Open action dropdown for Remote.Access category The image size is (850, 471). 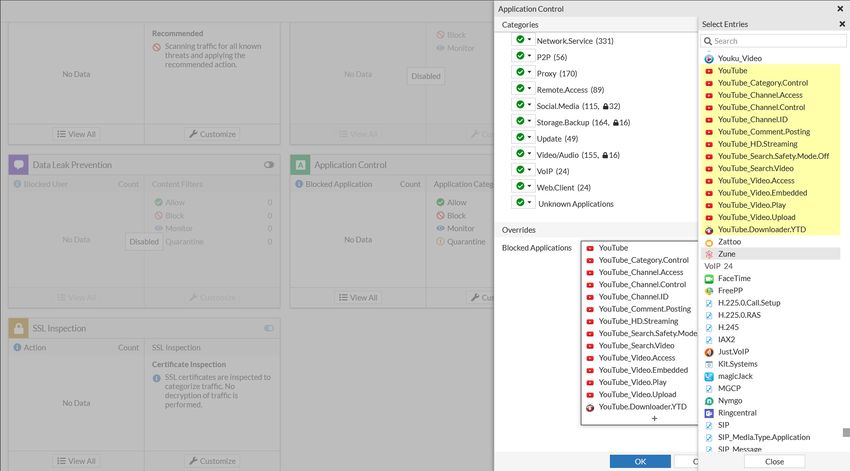(523, 89)
